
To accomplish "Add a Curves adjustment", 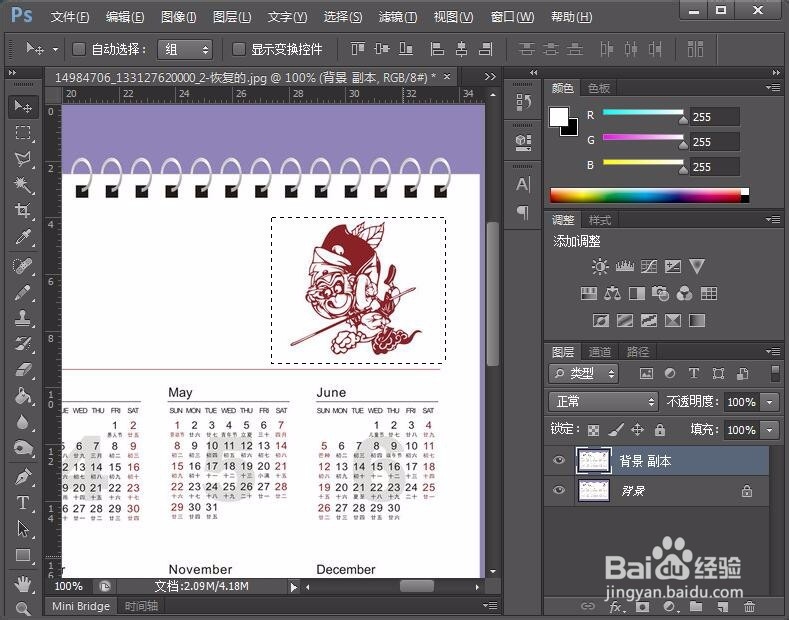I will [649, 266].
